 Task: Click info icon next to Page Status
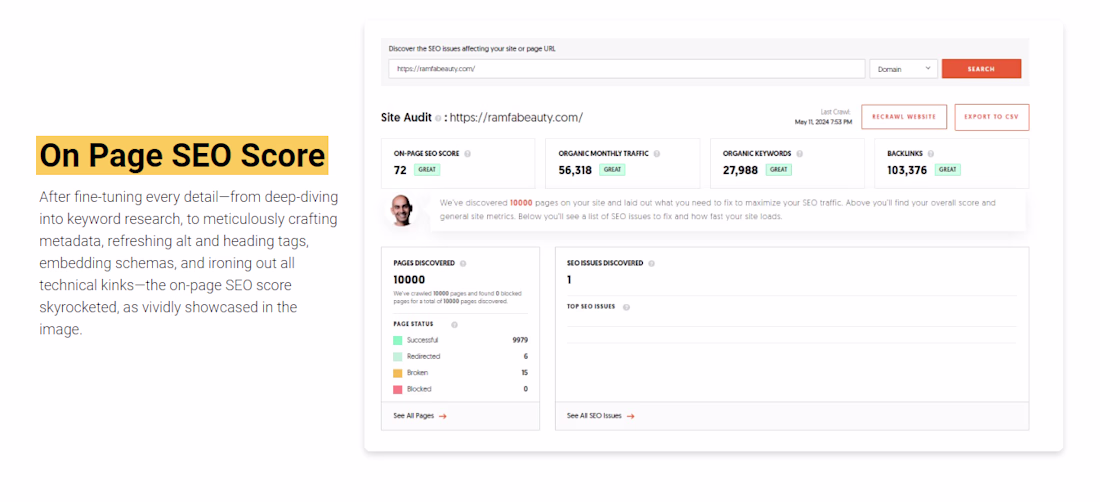click(455, 325)
